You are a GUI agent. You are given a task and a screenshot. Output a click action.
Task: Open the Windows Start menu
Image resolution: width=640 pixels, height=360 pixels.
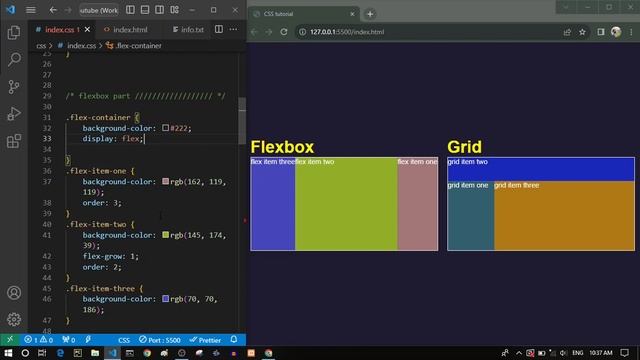click(8, 353)
